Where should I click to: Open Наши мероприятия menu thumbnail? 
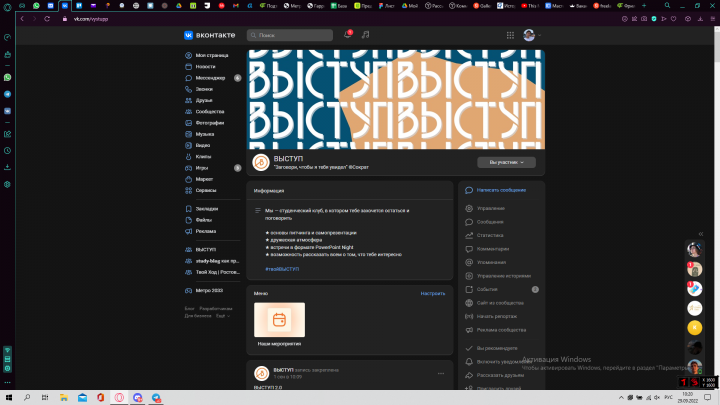279,320
